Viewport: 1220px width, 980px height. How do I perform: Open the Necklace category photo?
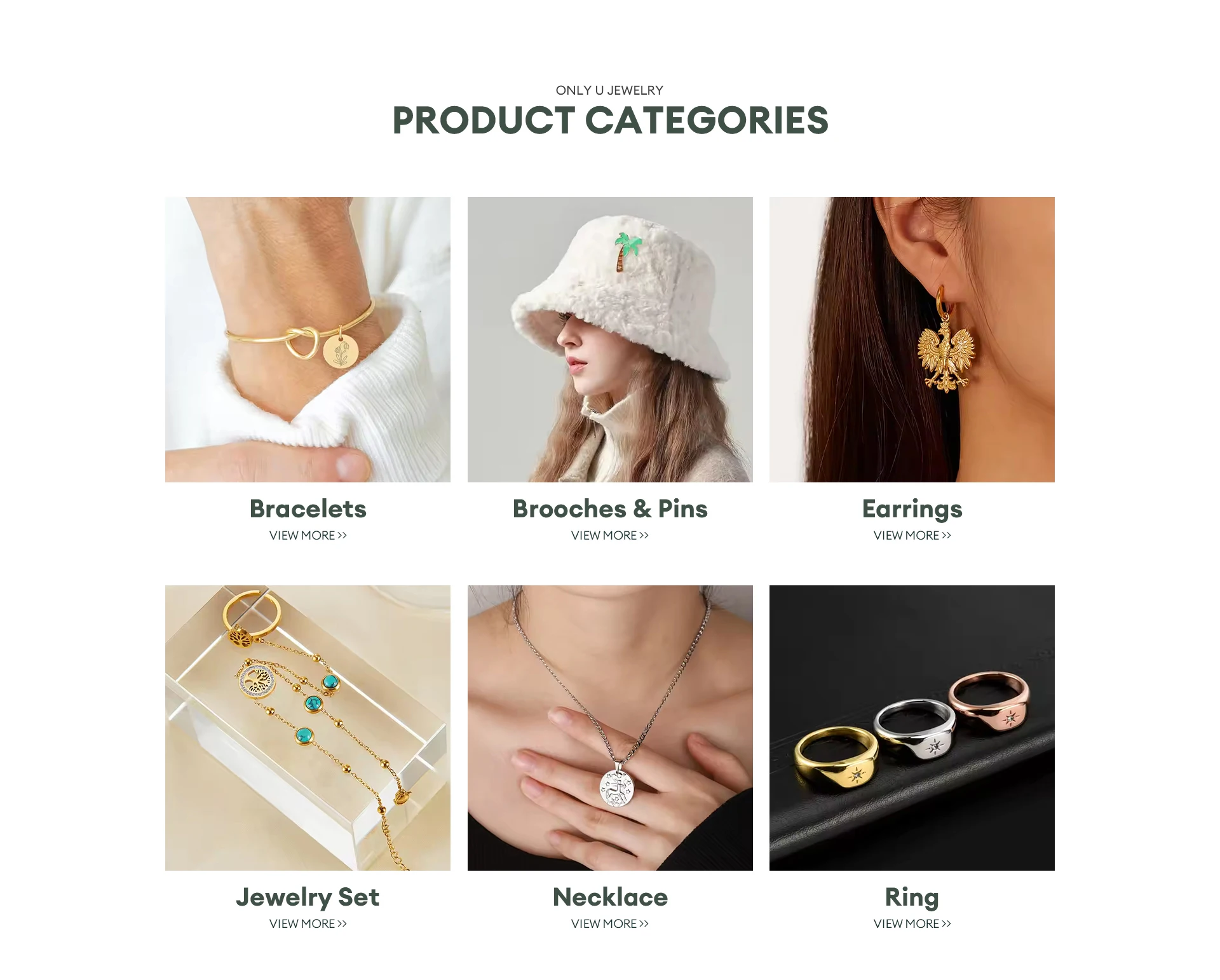click(610, 728)
